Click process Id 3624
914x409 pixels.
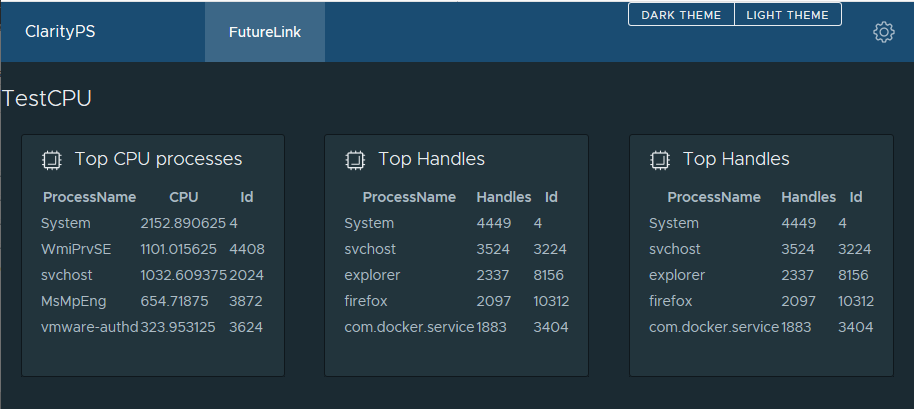click(246, 327)
